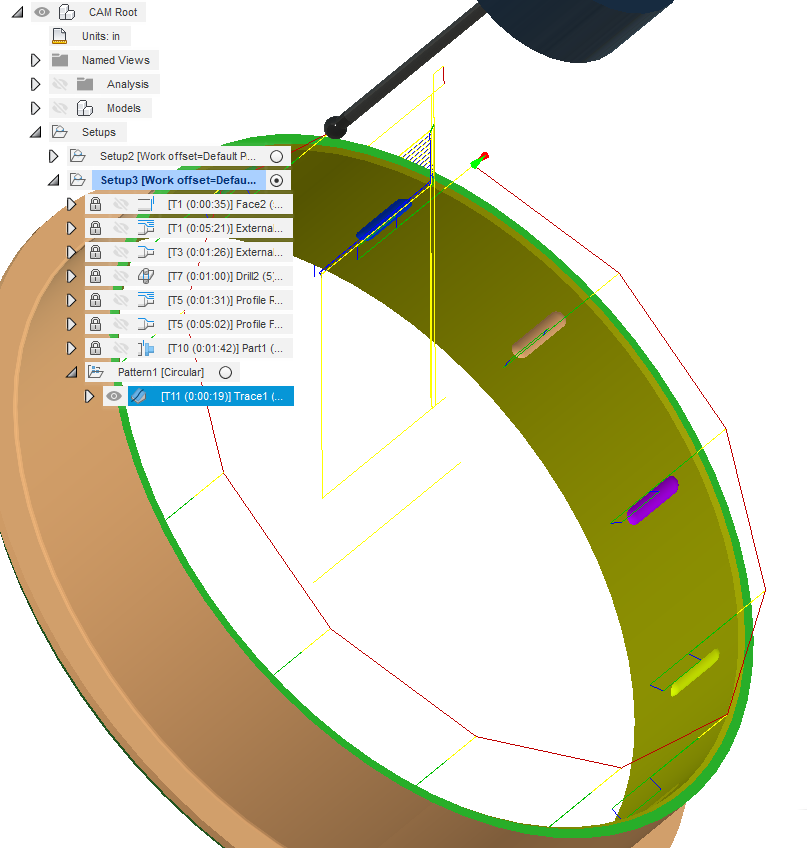Click the lock icon on the Face2 operation
The image size is (807, 848).
pos(94,204)
